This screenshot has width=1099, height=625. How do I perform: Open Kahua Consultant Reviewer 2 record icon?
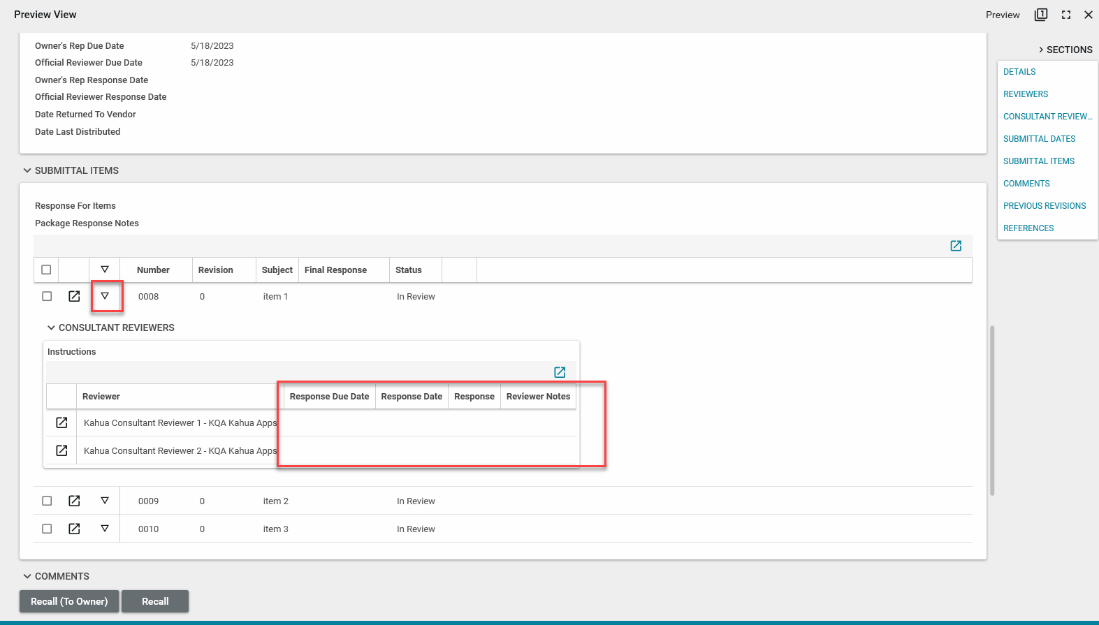[61, 451]
